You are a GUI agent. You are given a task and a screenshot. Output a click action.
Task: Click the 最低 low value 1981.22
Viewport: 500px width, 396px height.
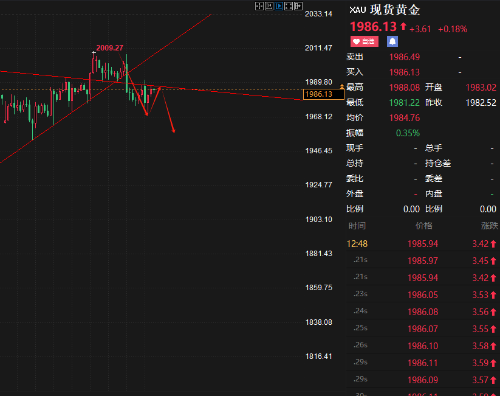tap(404, 103)
